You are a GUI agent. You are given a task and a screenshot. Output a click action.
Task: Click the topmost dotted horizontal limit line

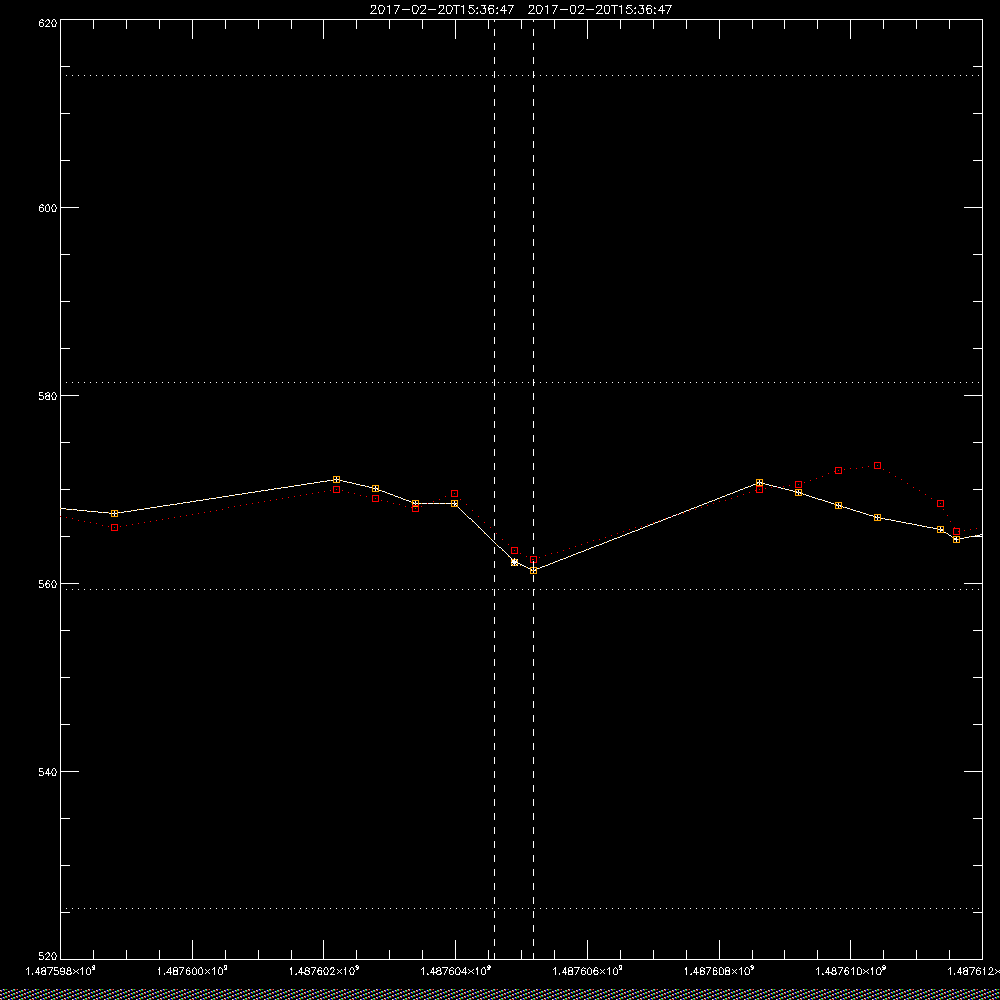tap(521, 75)
